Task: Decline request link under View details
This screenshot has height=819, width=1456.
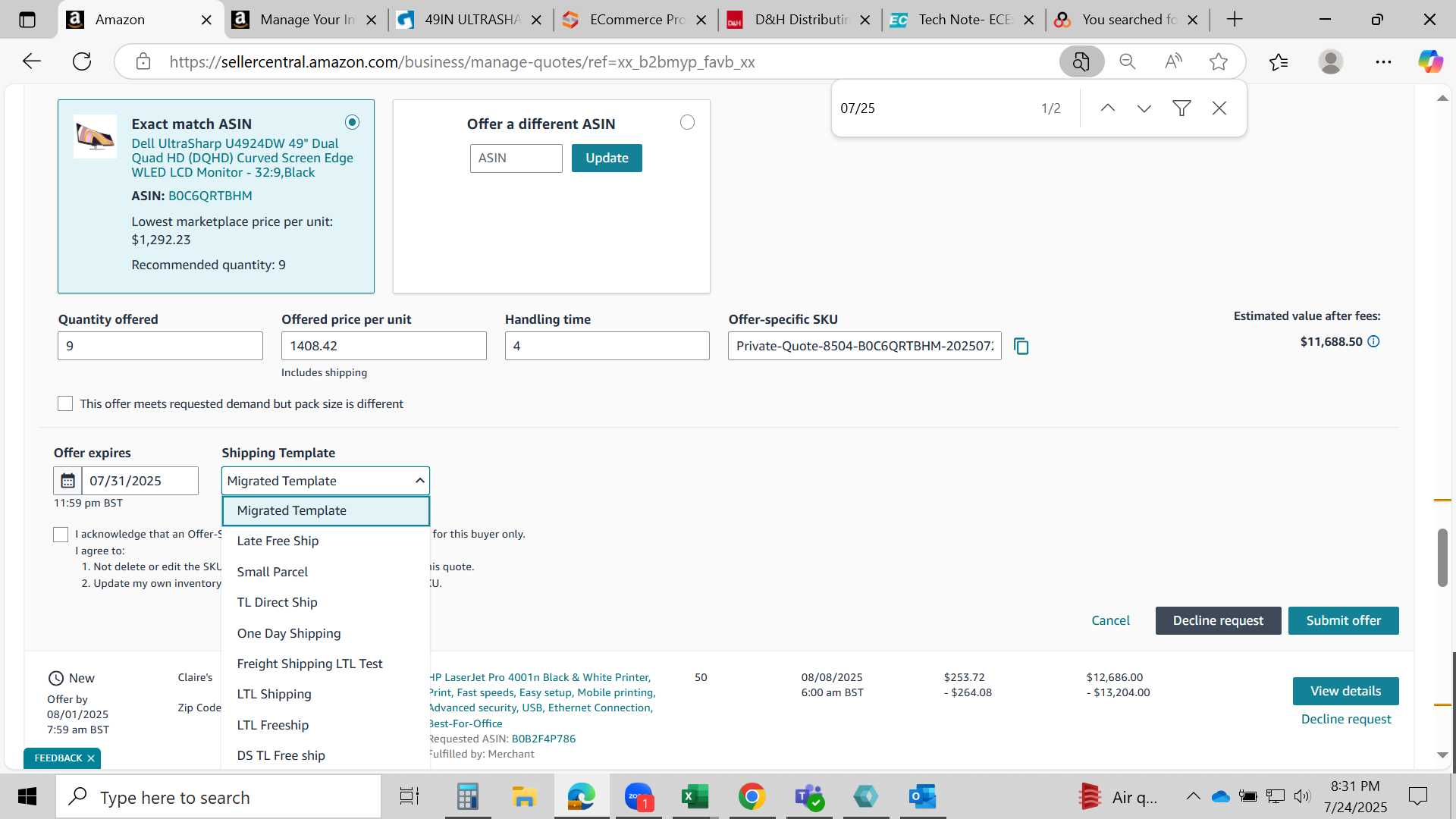Action: point(1346,719)
